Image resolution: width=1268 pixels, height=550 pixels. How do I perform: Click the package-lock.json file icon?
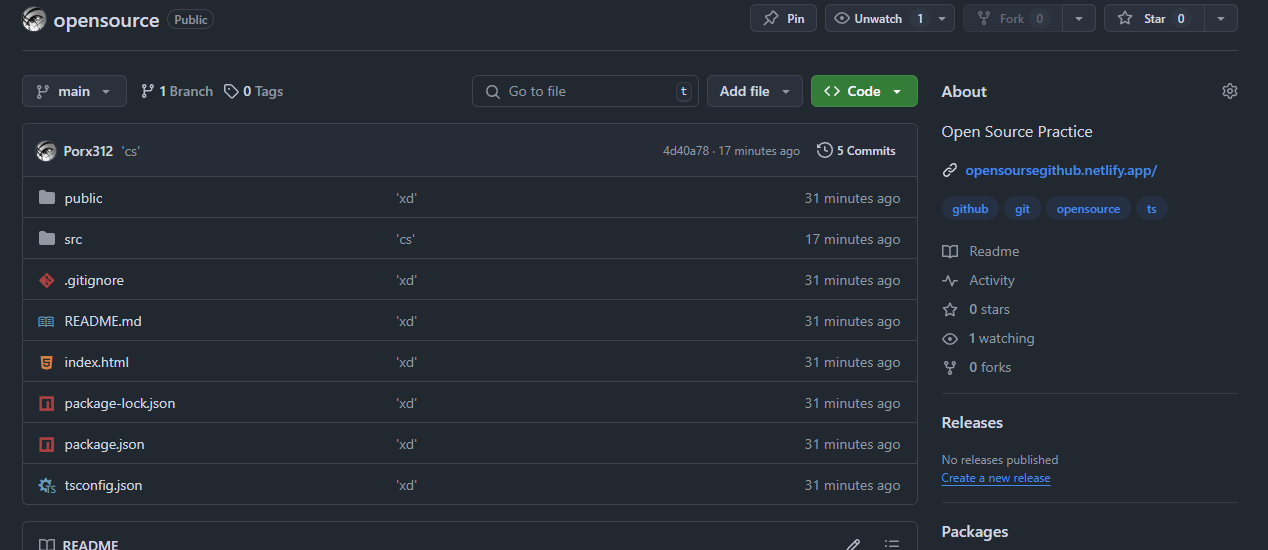coord(46,403)
